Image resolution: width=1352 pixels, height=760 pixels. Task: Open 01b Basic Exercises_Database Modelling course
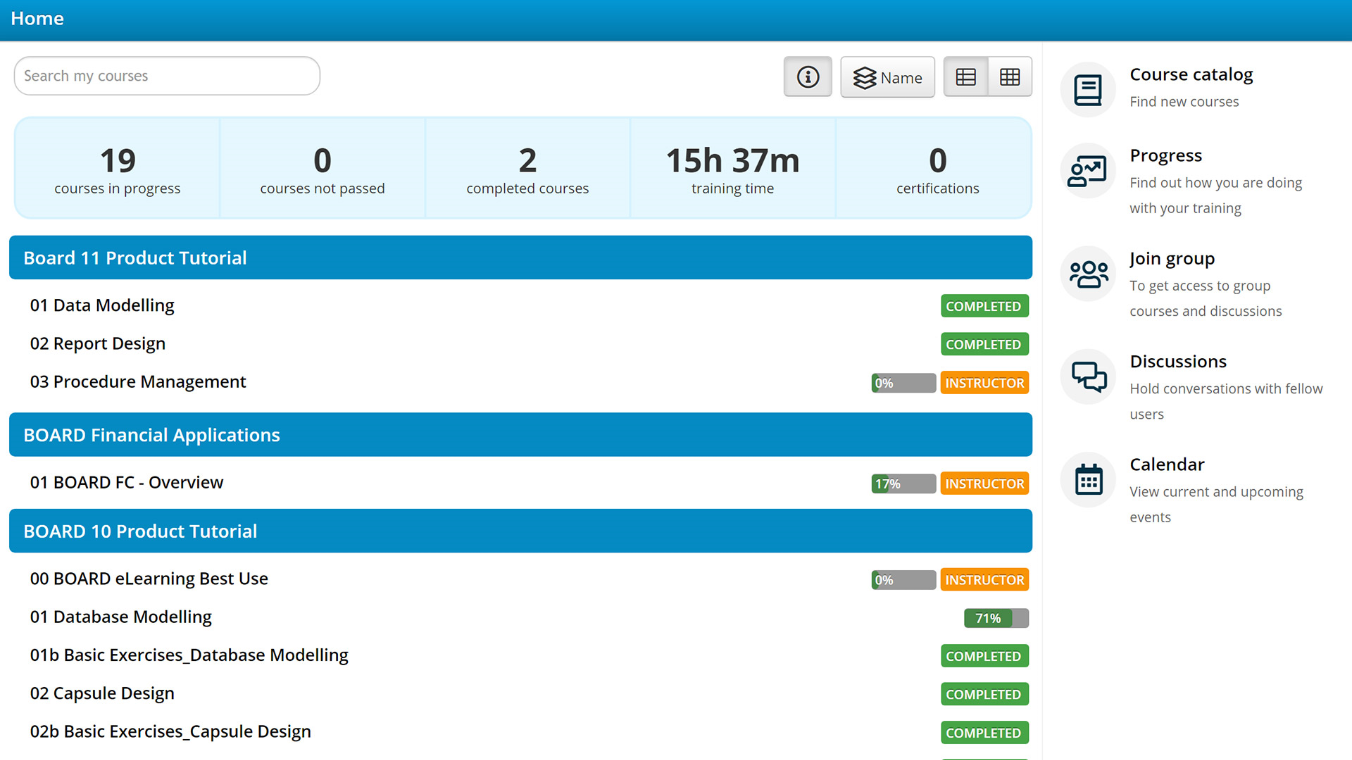189,655
